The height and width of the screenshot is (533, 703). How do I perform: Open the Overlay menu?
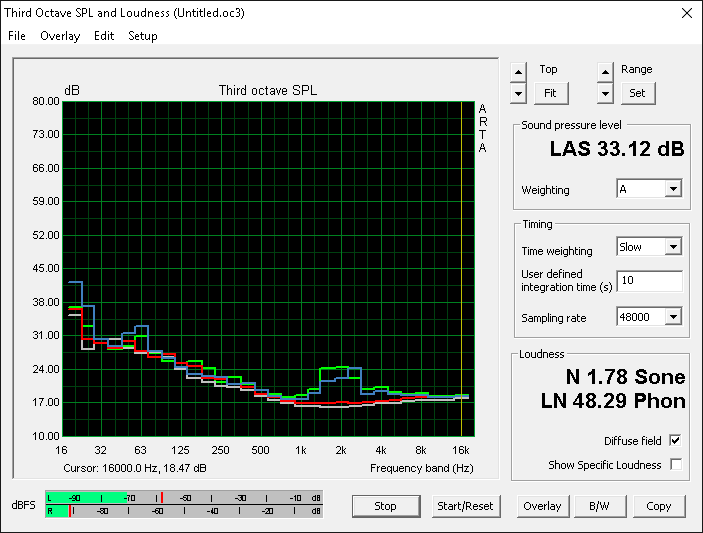(x=60, y=36)
